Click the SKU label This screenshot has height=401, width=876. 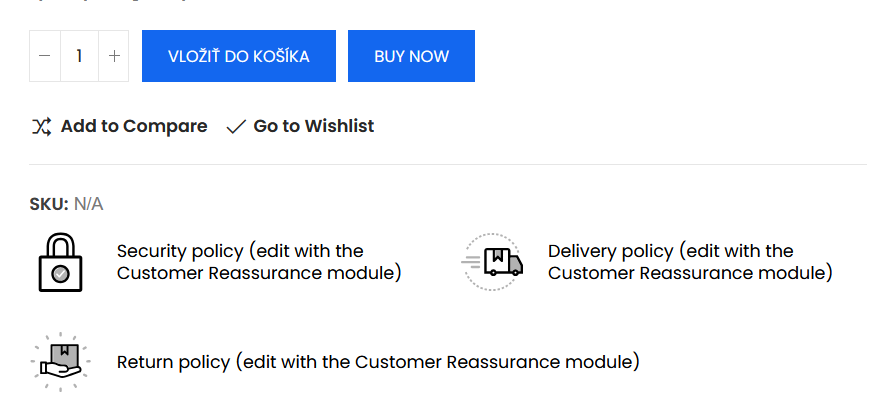(49, 204)
